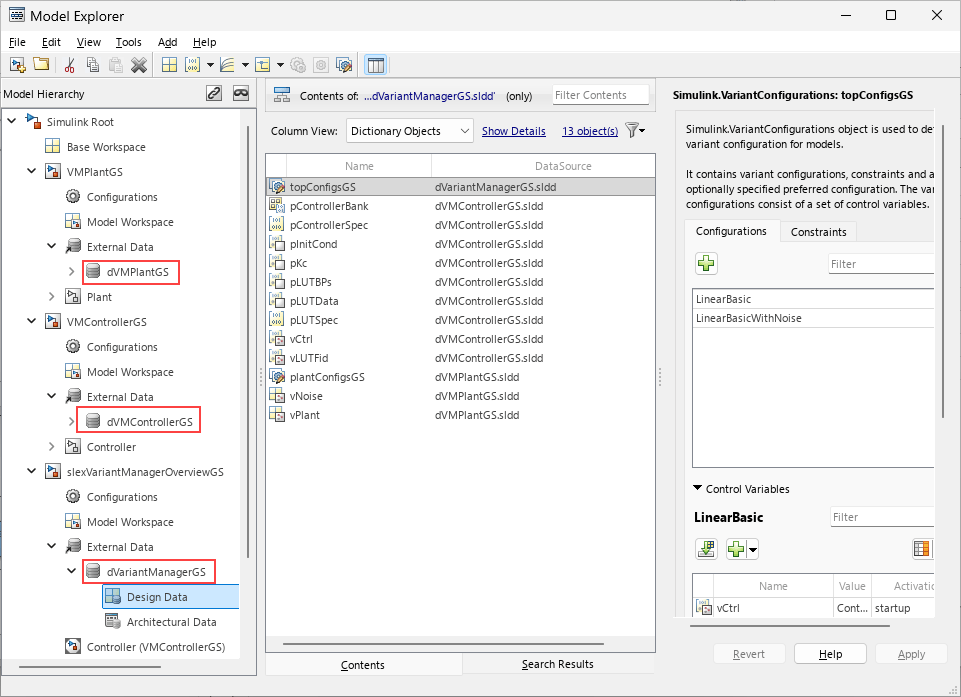Viewport: 961px width, 697px height.
Task: Collapse the dVariantManagerGS chevron
Action: click(x=71, y=571)
